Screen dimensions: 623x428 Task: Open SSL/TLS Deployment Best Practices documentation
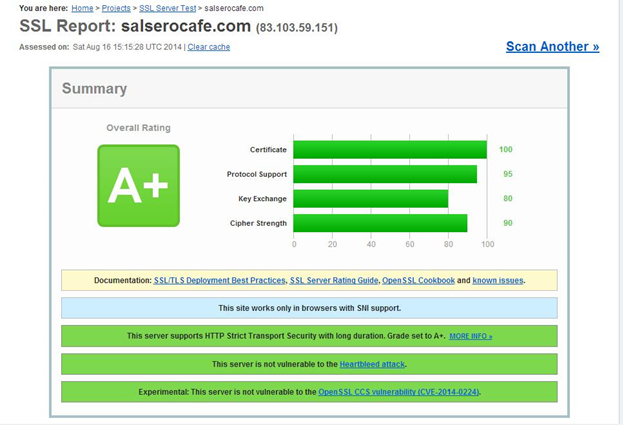220,280
